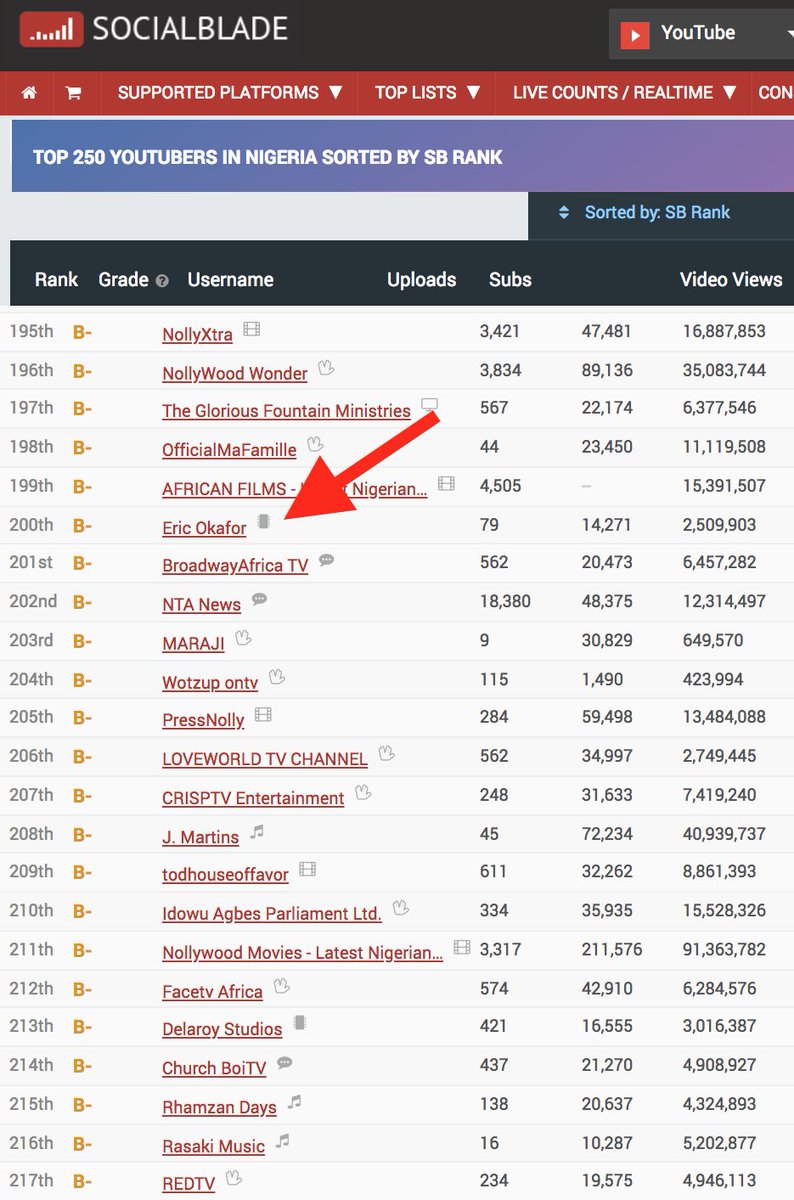Viewport: 794px width, 1200px height.
Task: Click the Social Blade logo
Action: tap(154, 29)
